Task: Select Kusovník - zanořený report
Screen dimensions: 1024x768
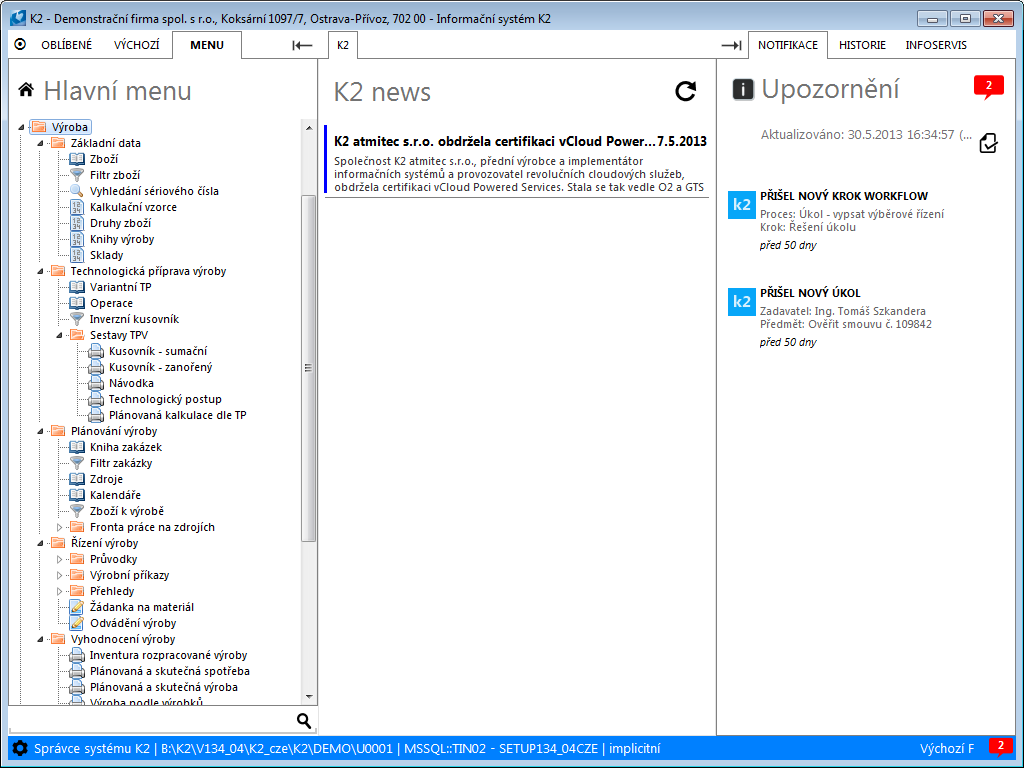Action: (160, 367)
